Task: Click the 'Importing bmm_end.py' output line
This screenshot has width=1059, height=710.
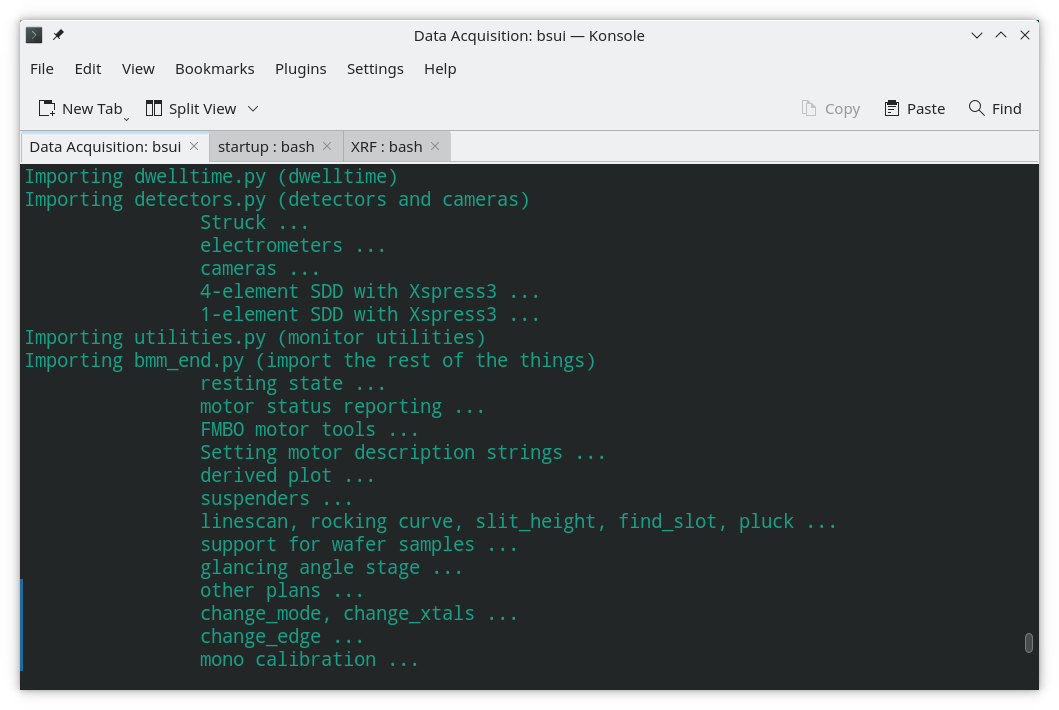Action: pyautogui.click(x=310, y=361)
